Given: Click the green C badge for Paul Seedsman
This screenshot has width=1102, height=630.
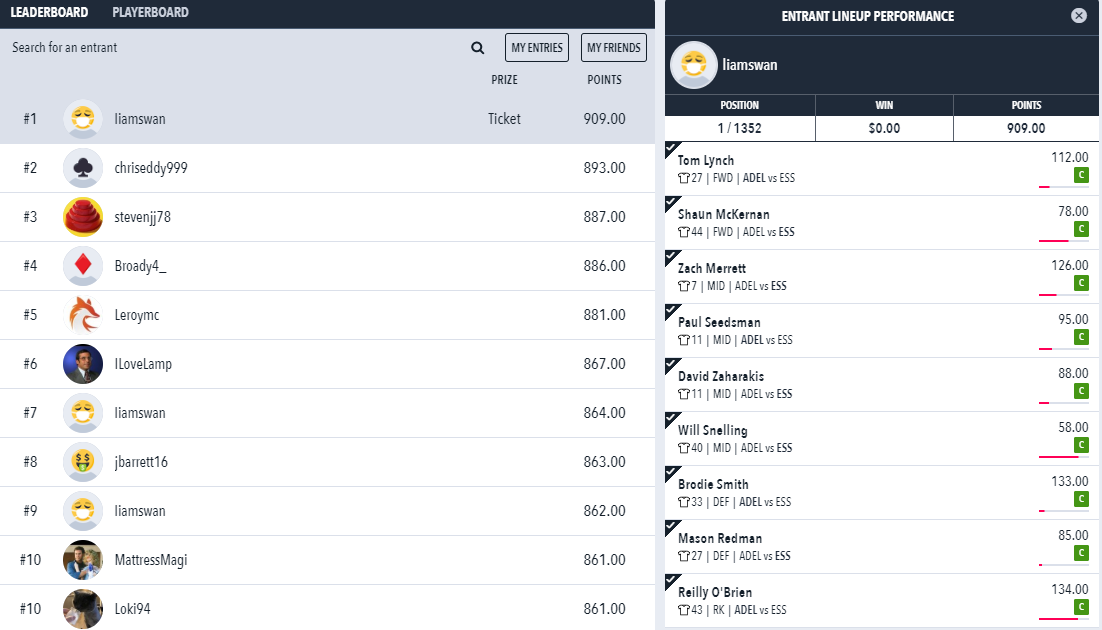Looking at the screenshot, I should (x=1082, y=338).
